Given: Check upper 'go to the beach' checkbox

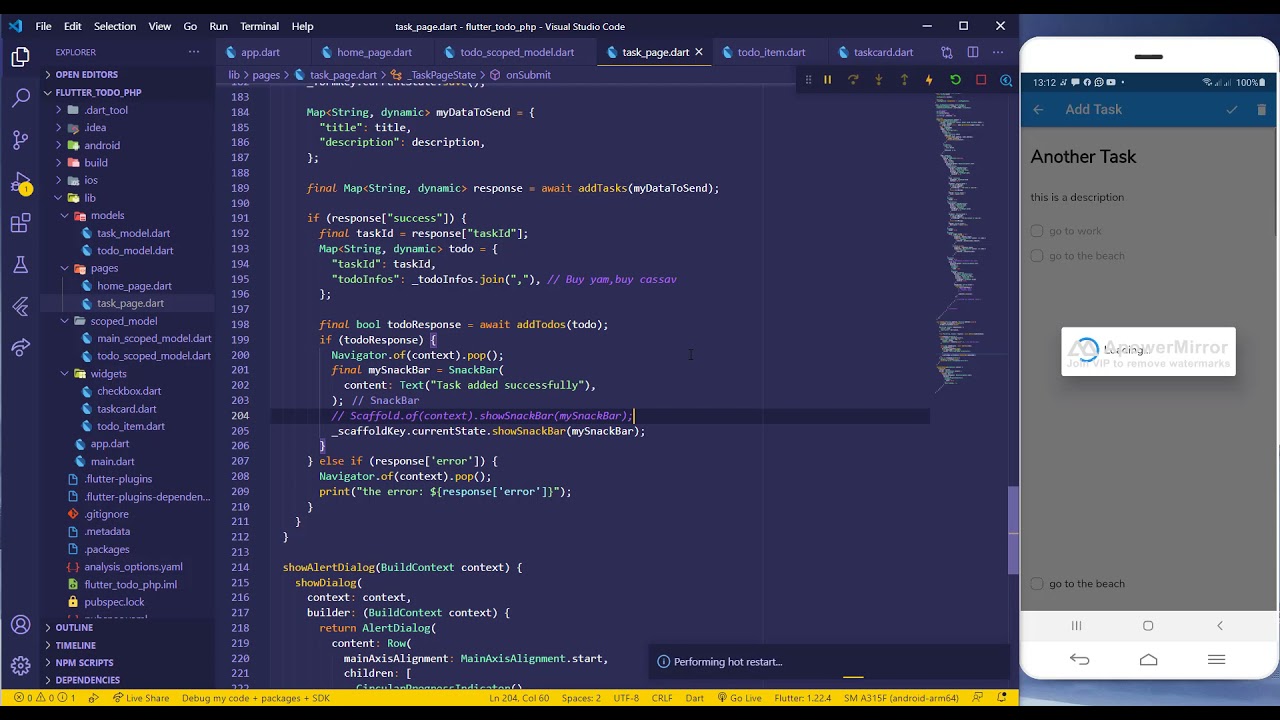Looking at the screenshot, I should [x=1037, y=256].
